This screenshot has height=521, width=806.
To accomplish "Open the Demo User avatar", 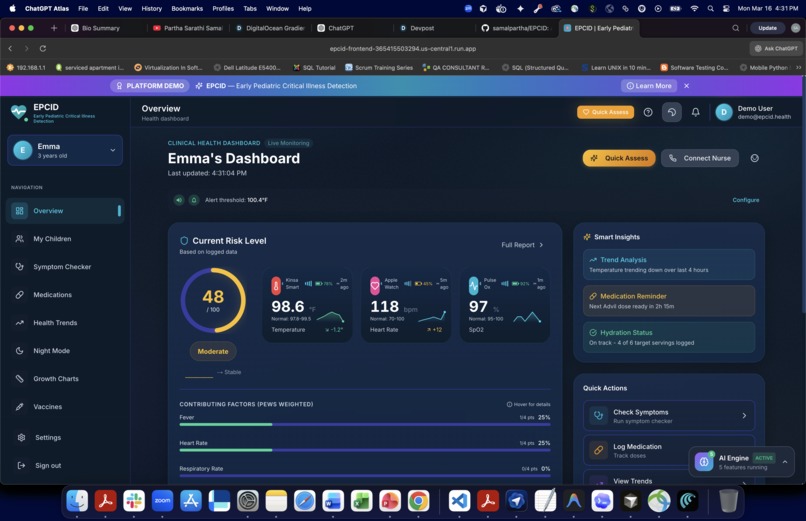I will (724, 112).
